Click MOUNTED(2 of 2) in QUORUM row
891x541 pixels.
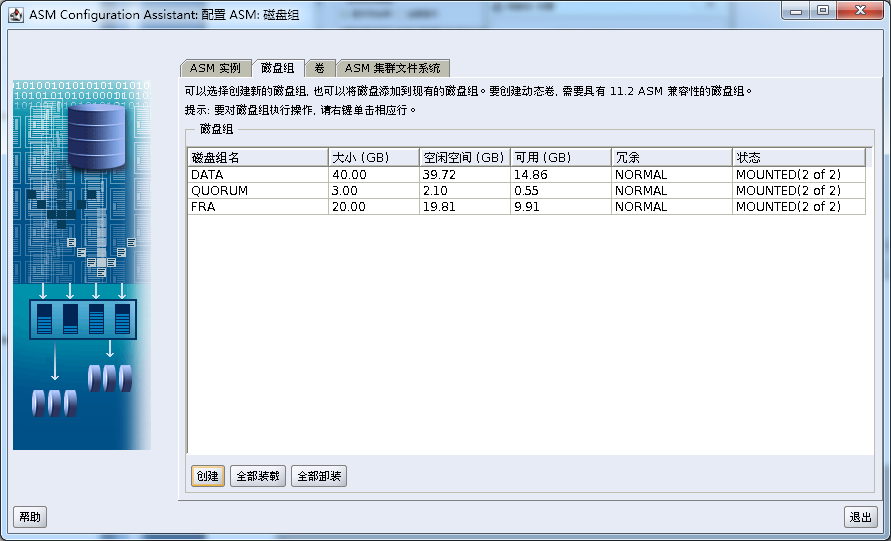coord(798,190)
